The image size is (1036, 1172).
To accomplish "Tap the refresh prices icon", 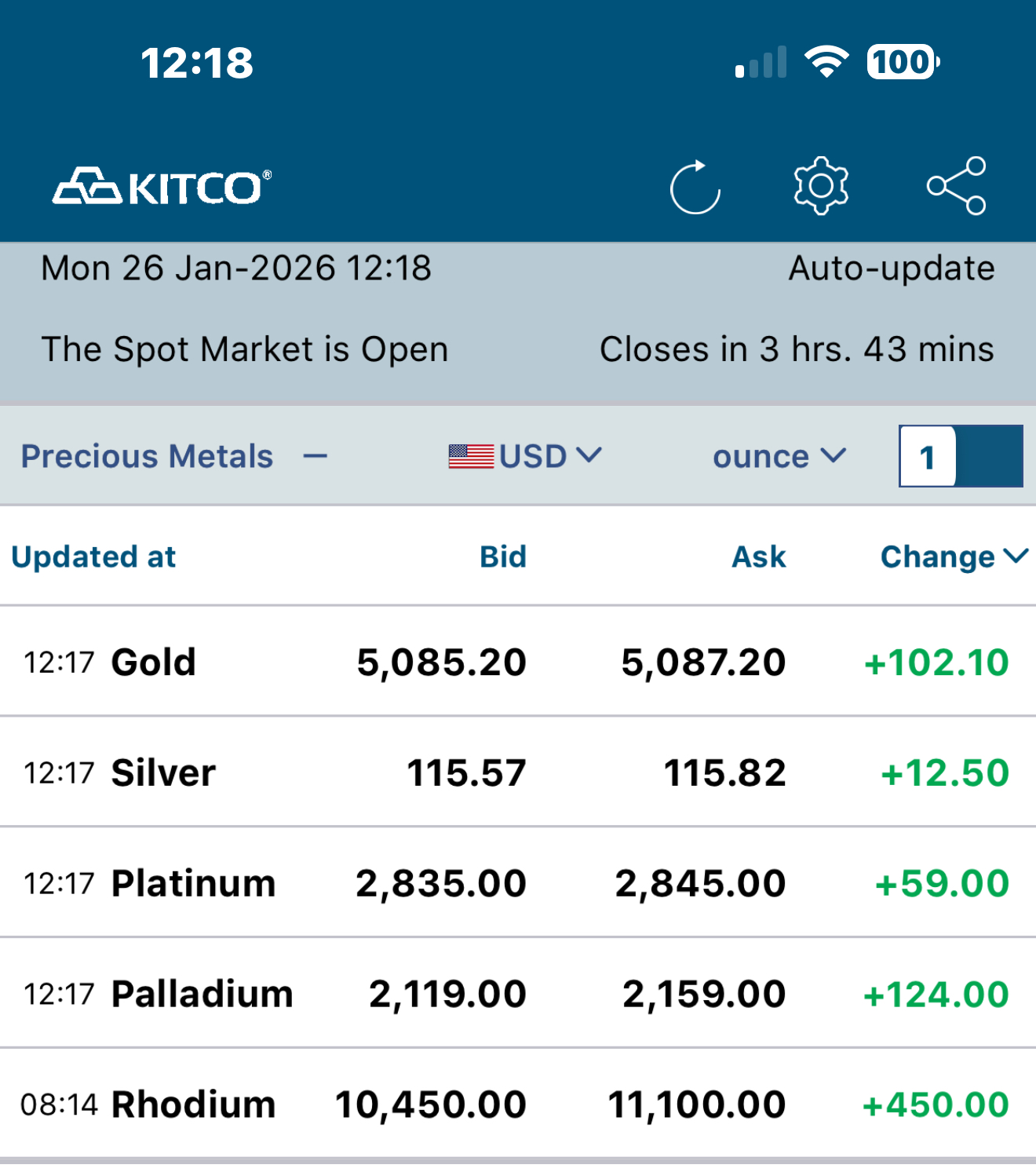I will tap(695, 188).
